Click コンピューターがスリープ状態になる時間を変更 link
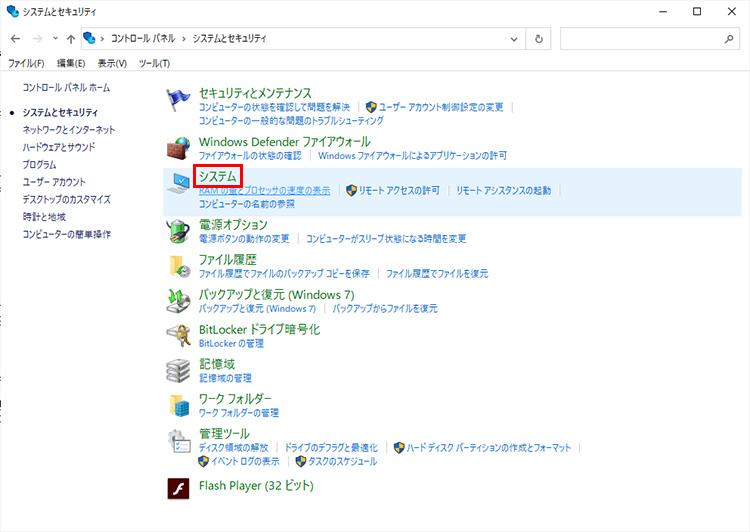The image size is (750, 532). click(386, 238)
